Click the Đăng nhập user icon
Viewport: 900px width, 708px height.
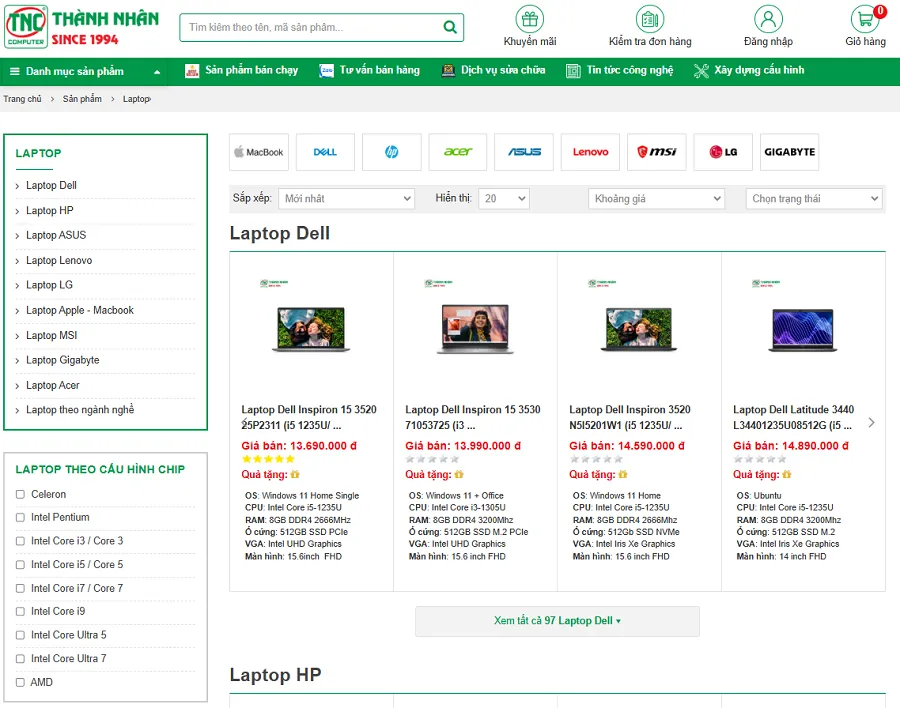click(x=768, y=19)
